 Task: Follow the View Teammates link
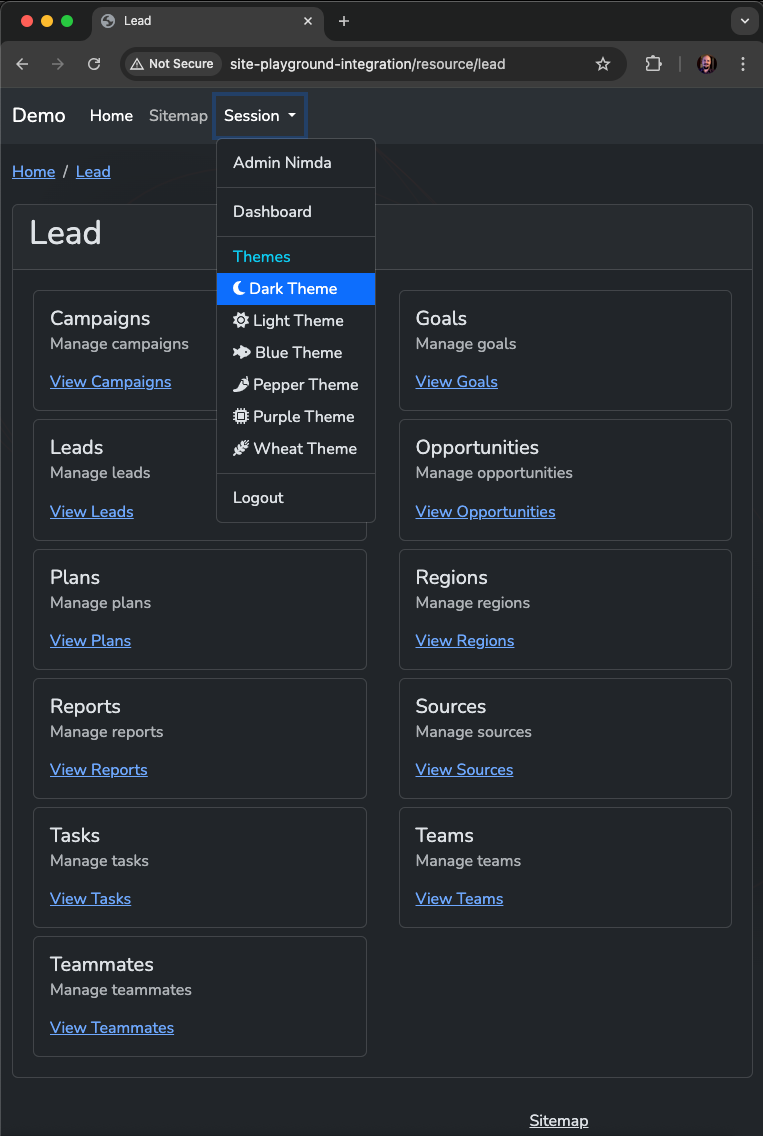(112, 1028)
